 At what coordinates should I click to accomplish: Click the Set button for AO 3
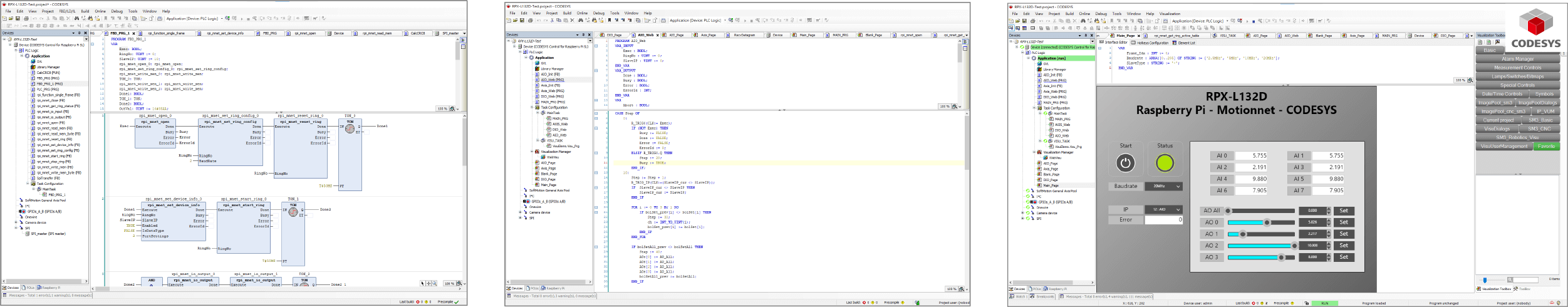pyautogui.click(x=1343, y=257)
